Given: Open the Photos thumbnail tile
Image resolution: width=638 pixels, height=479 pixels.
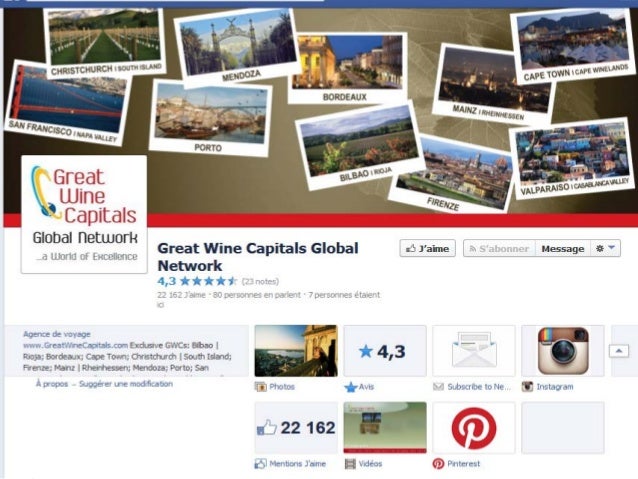Looking at the screenshot, I should [x=296, y=351].
